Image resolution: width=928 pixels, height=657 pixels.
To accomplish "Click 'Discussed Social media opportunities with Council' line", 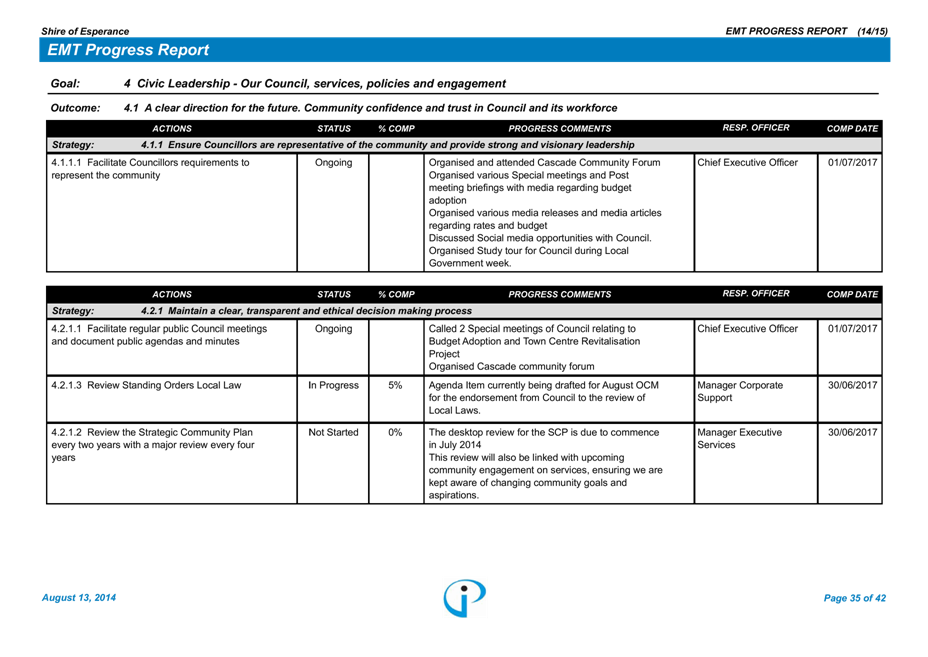I will coord(540,238).
